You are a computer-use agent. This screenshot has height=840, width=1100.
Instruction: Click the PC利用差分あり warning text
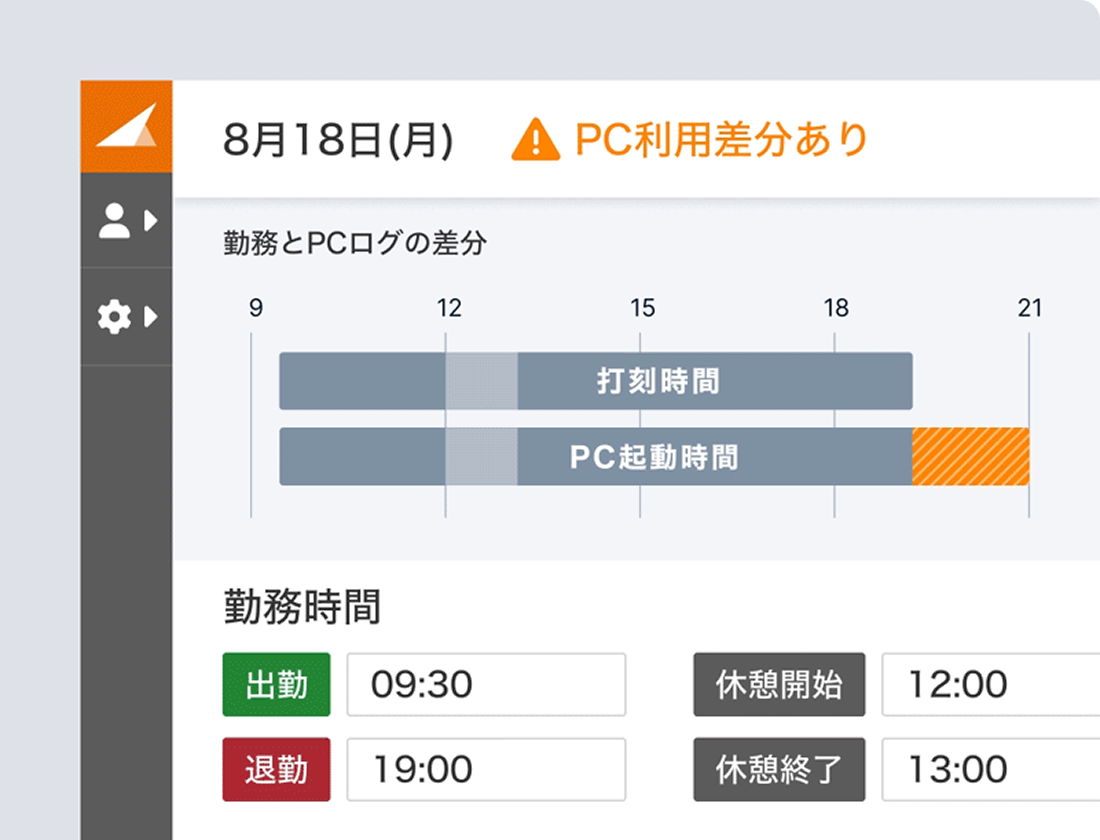click(722, 139)
